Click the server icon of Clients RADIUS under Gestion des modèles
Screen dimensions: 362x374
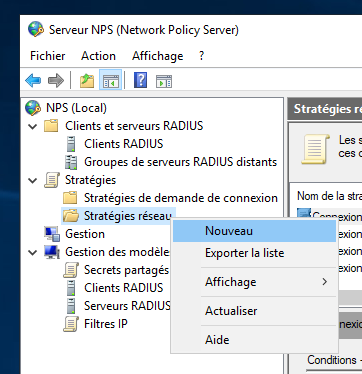coord(71,288)
